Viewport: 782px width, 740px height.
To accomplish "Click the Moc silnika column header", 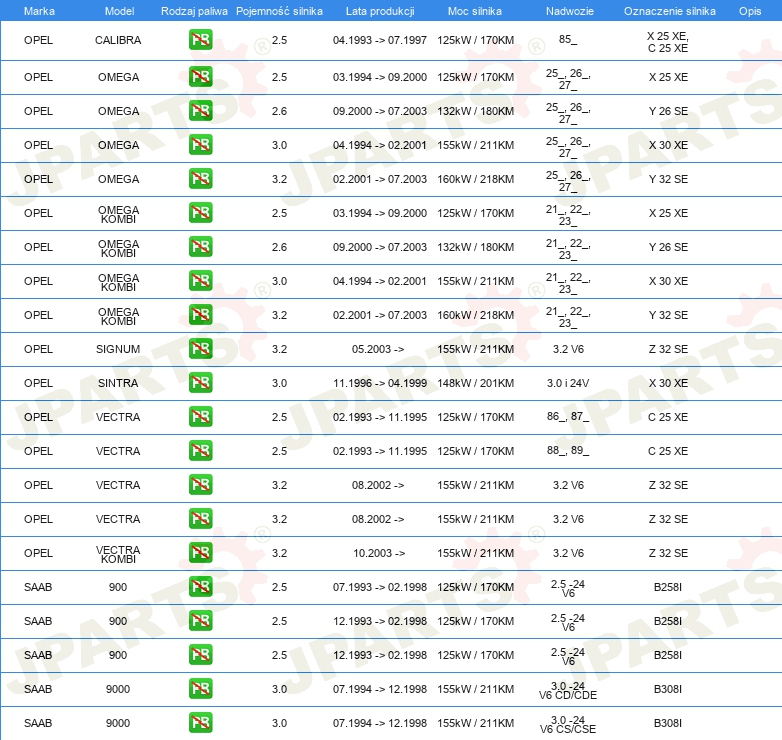I will 475,11.
